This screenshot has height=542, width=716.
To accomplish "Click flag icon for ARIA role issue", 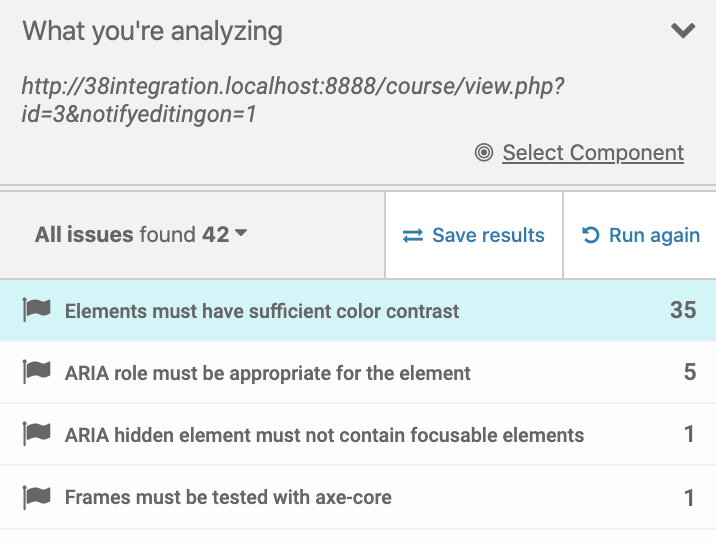I will click(37, 372).
